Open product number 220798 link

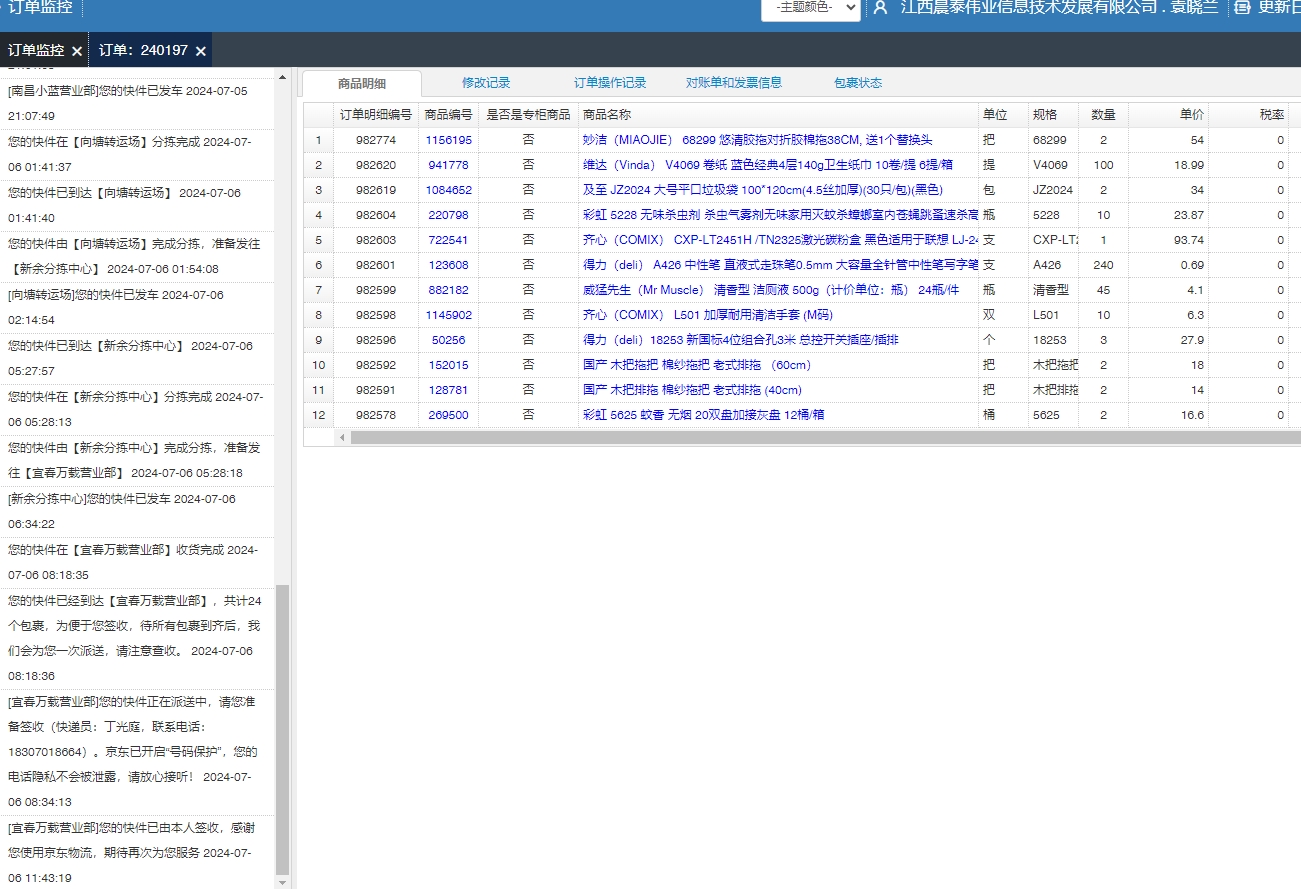448,215
